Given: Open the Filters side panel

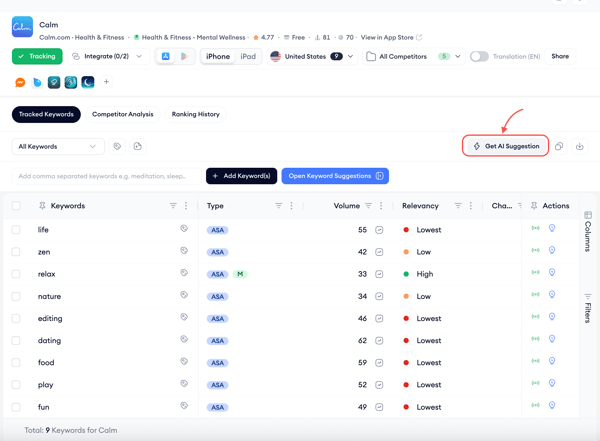Looking at the screenshot, I should click(x=588, y=308).
